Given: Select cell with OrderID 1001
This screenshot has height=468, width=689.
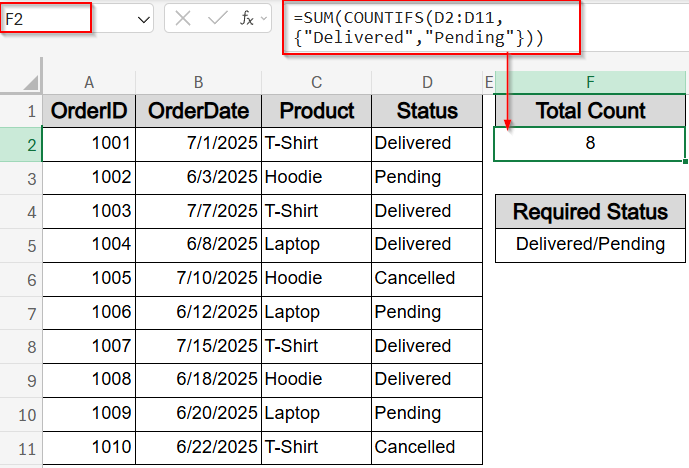Looking at the screenshot, I should point(89,144).
